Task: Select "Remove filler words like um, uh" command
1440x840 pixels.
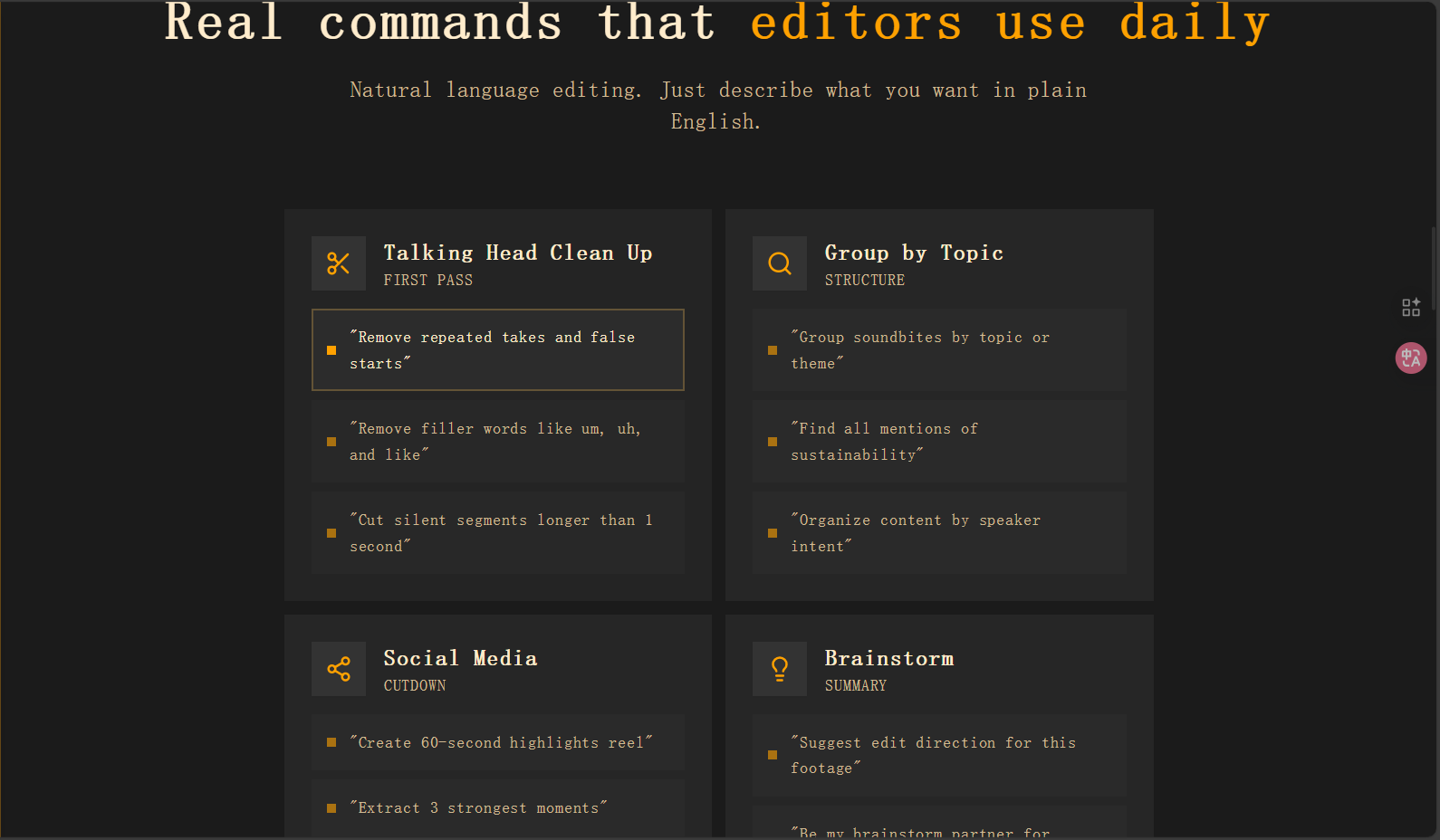Action: (498, 442)
